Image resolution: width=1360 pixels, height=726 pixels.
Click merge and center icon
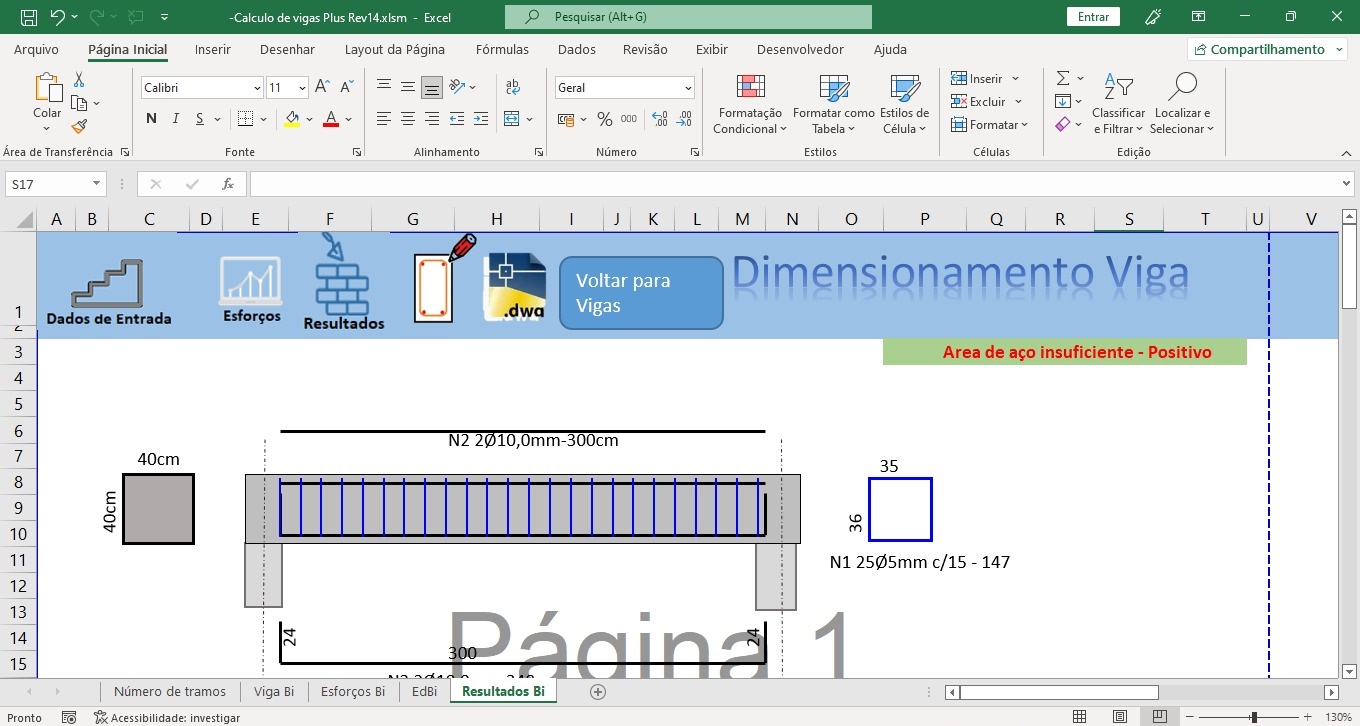[x=512, y=119]
